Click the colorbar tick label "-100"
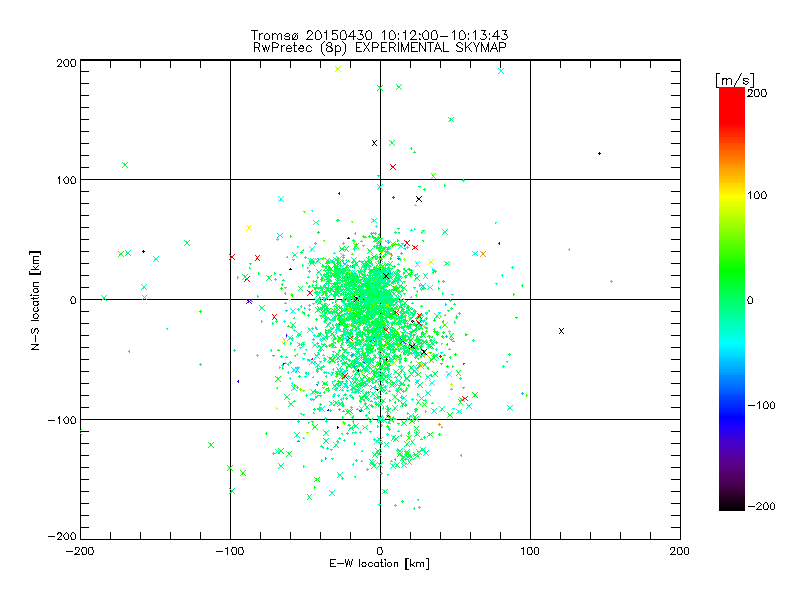The height and width of the screenshot is (600, 800). [x=761, y=406]
